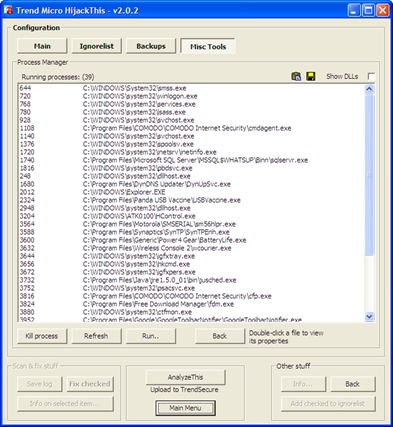The width and height of the screenshot is (393, 427).
Task: Select the inetinfo.exe process row
Action: tap(192, 152)
